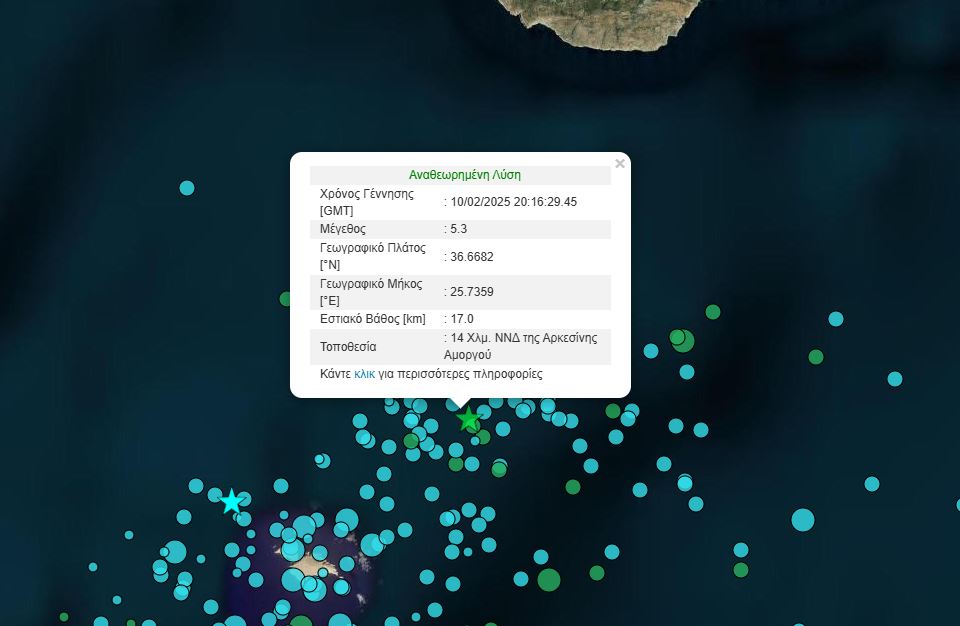This screenshot has width=960, height=626.
Task: Click green circle partly hidden behind popup's left edge
Action: [x=285, y=299]
